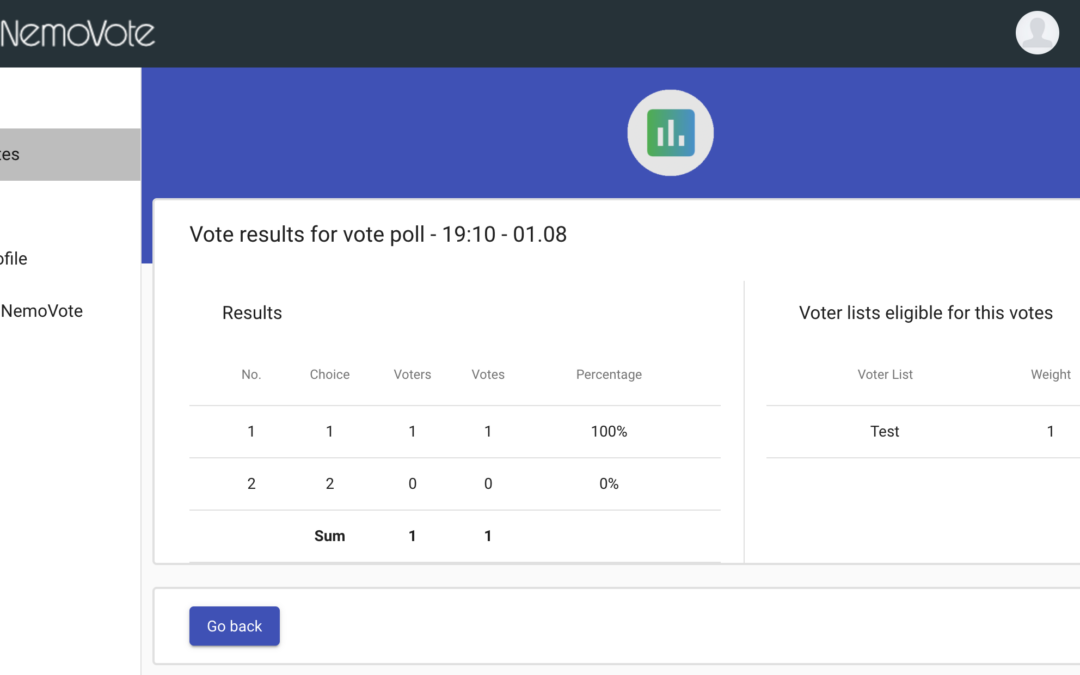Click the Choice column header
Image resolution: width=1080 pixels, height=675 pixels.
[x=330, y=375]
